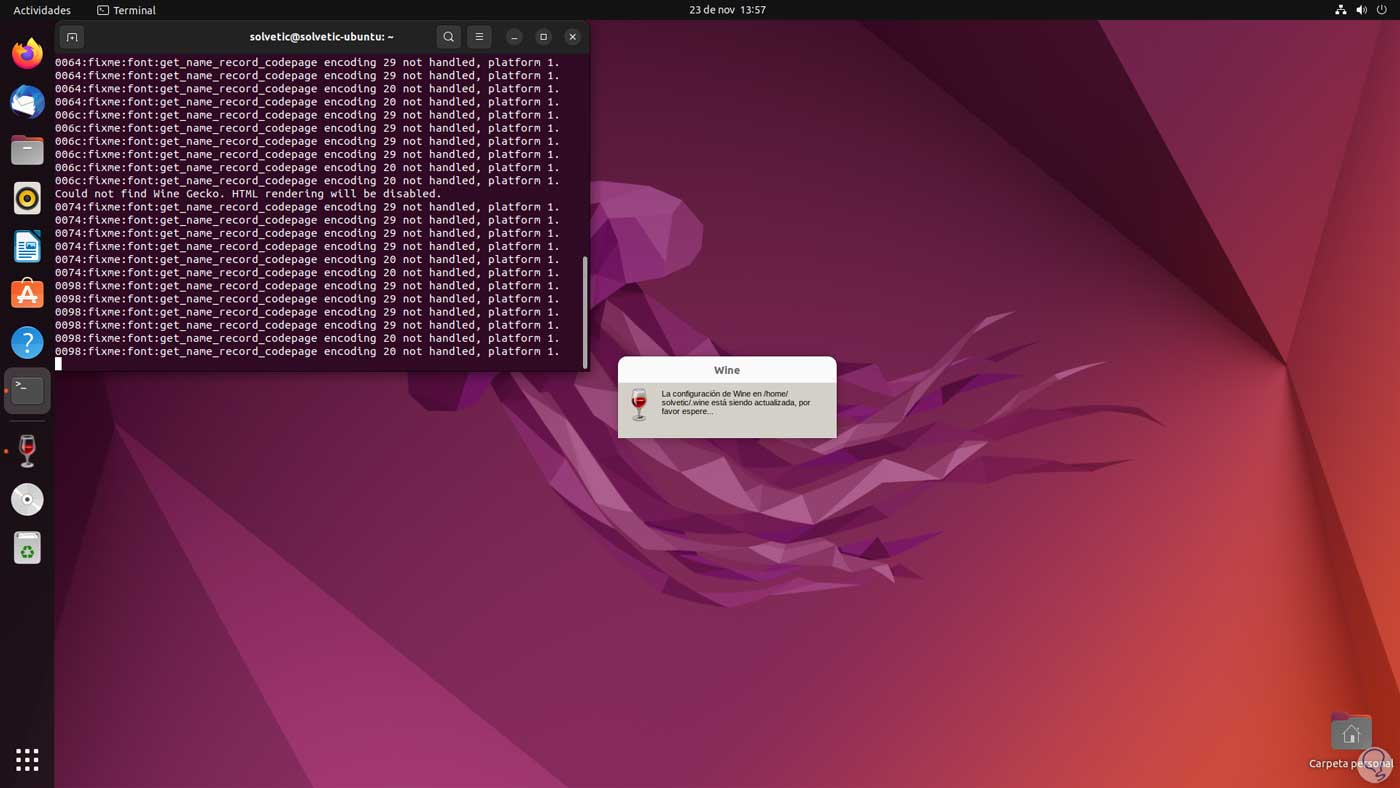The width and height of the screenshot is (1400, 788).
Task: Close the terminal window
Action: [572, 37]
